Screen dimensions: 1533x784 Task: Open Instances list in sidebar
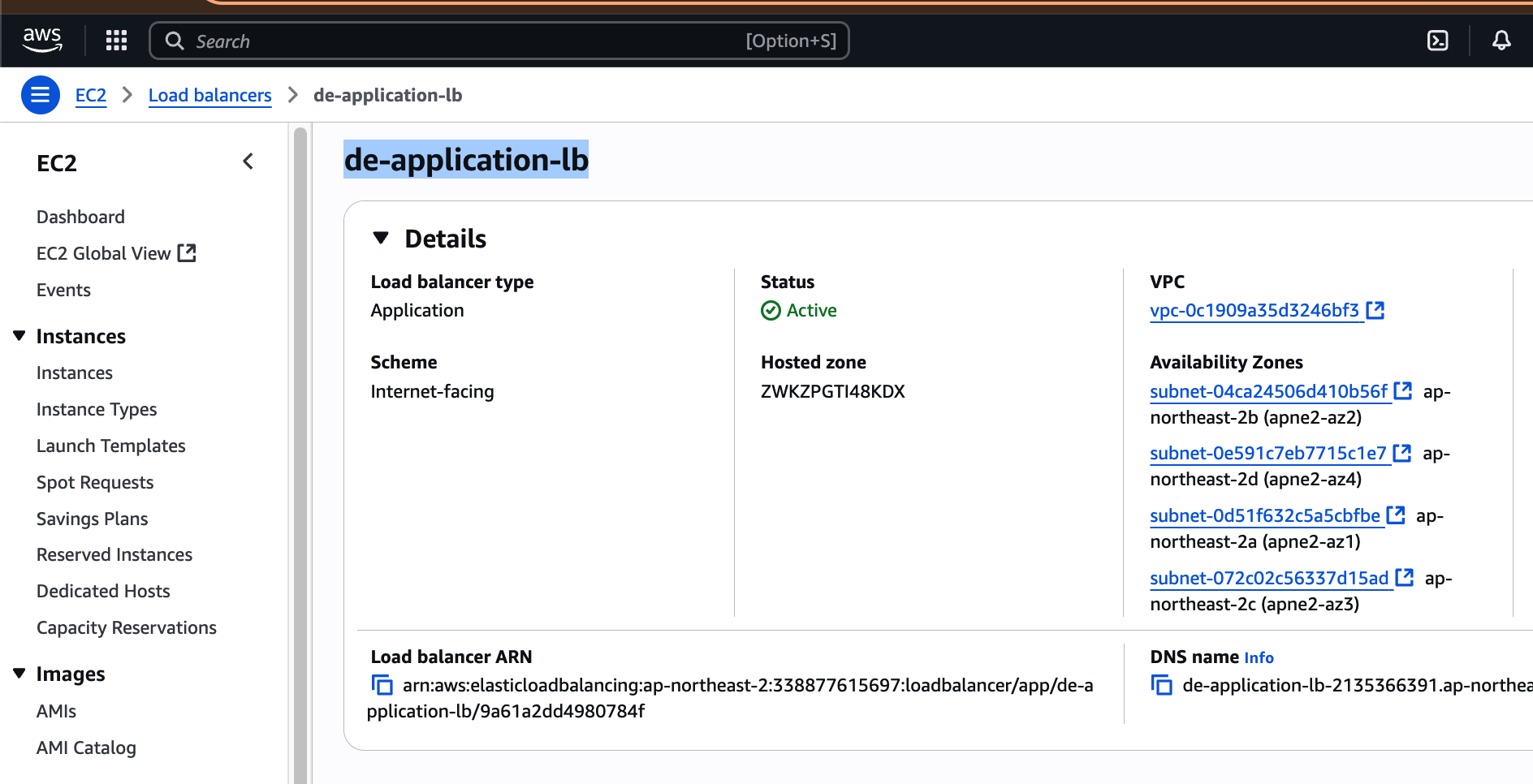point(75,373)
